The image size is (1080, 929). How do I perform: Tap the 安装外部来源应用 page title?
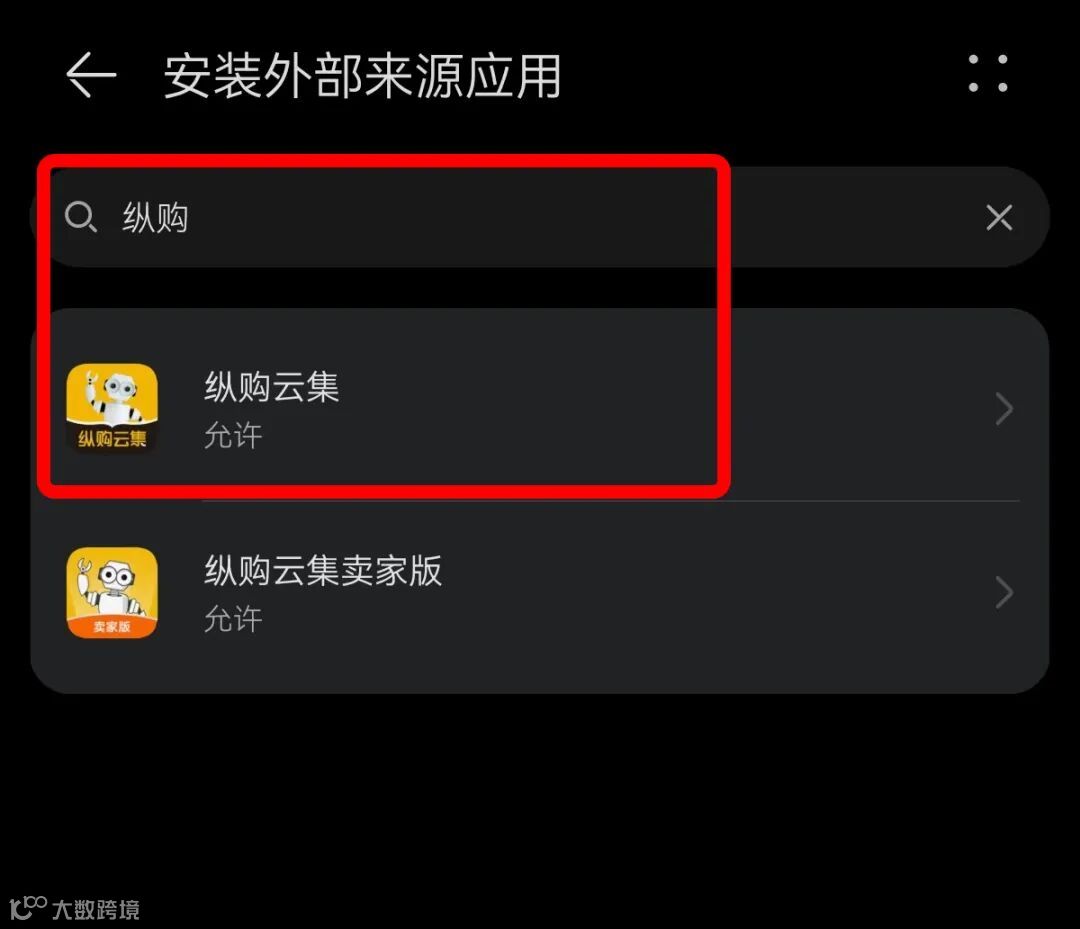click(x=362, y=75)
